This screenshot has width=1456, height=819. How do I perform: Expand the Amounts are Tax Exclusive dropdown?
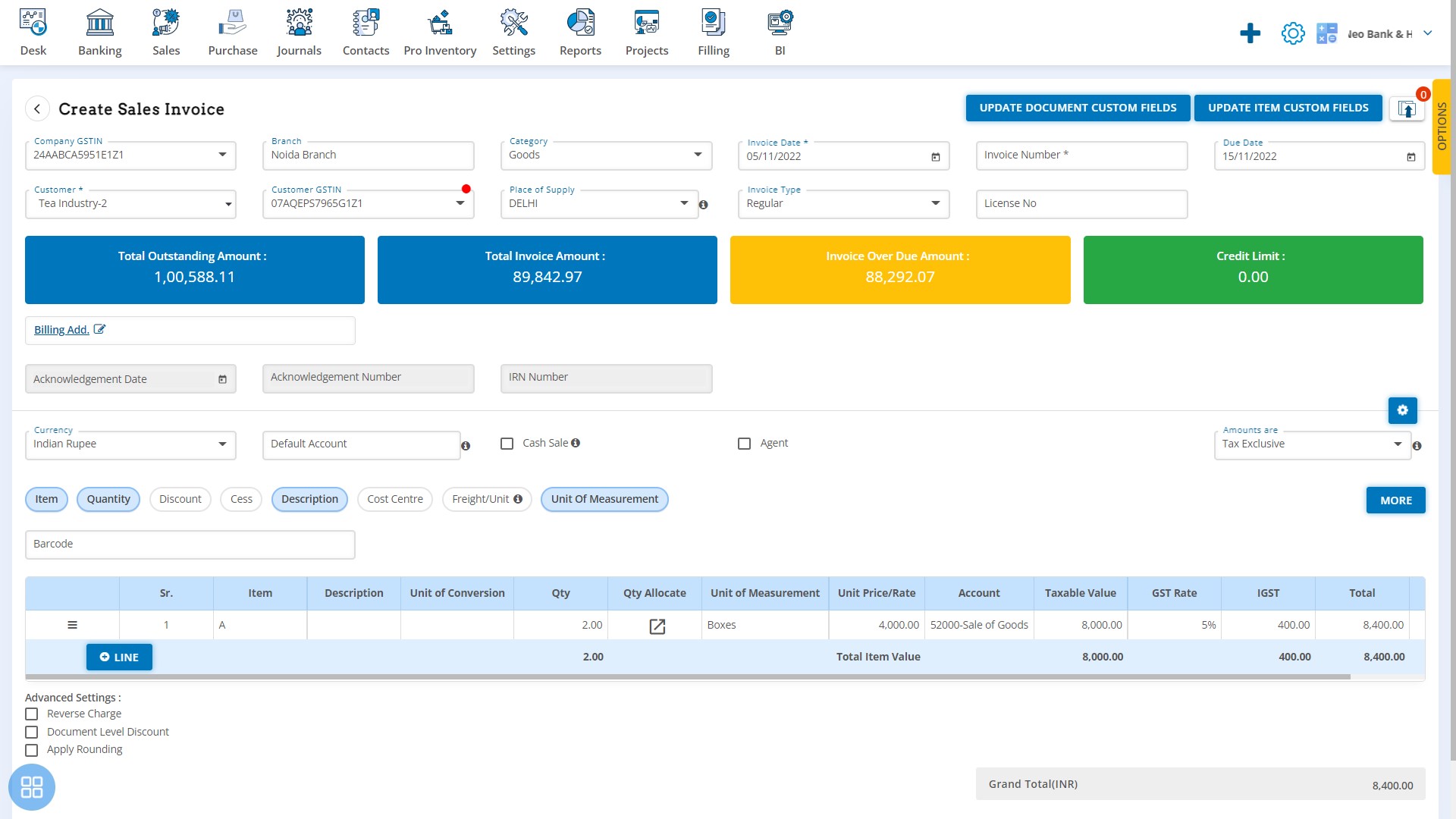click(1399, 444)
